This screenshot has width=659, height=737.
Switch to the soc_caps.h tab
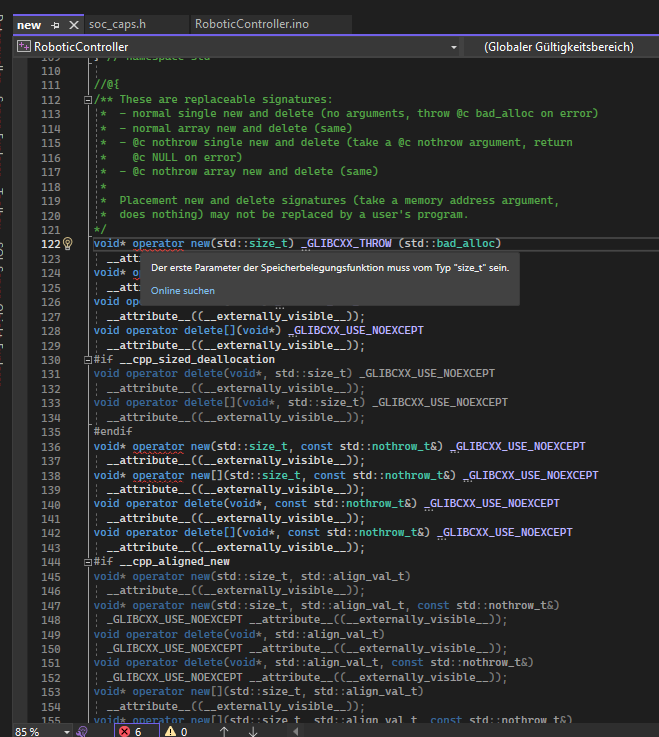116,24
